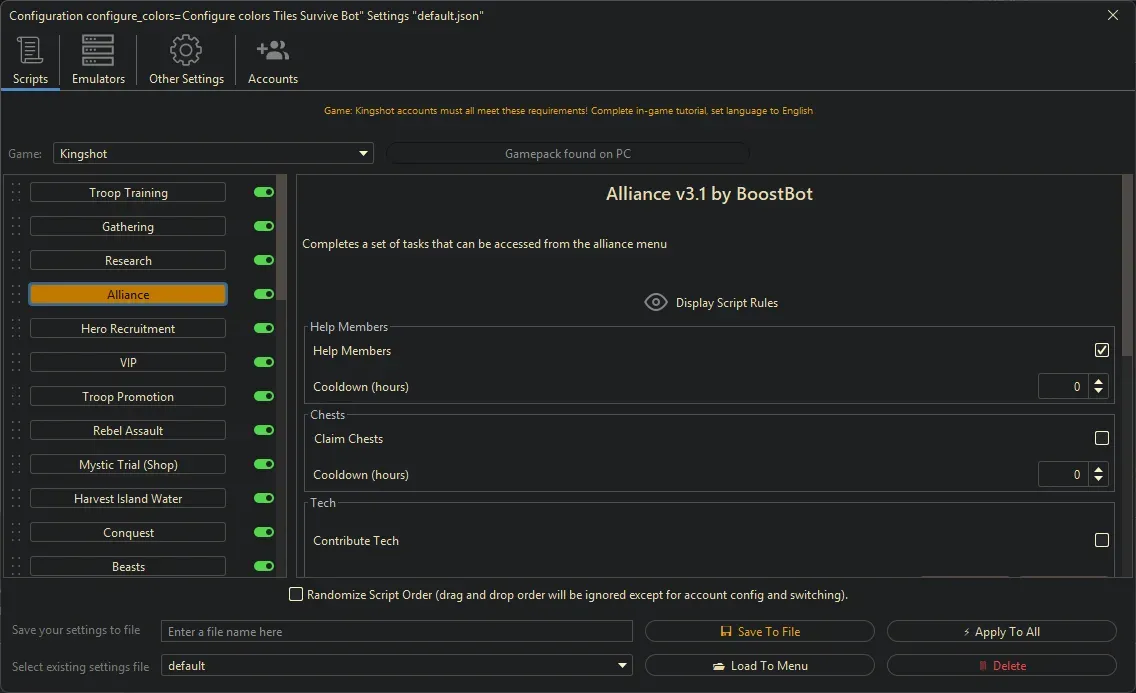The image size is (1136, 693).
Task: Click drag handle beside Troop Training
Action: 16,193
